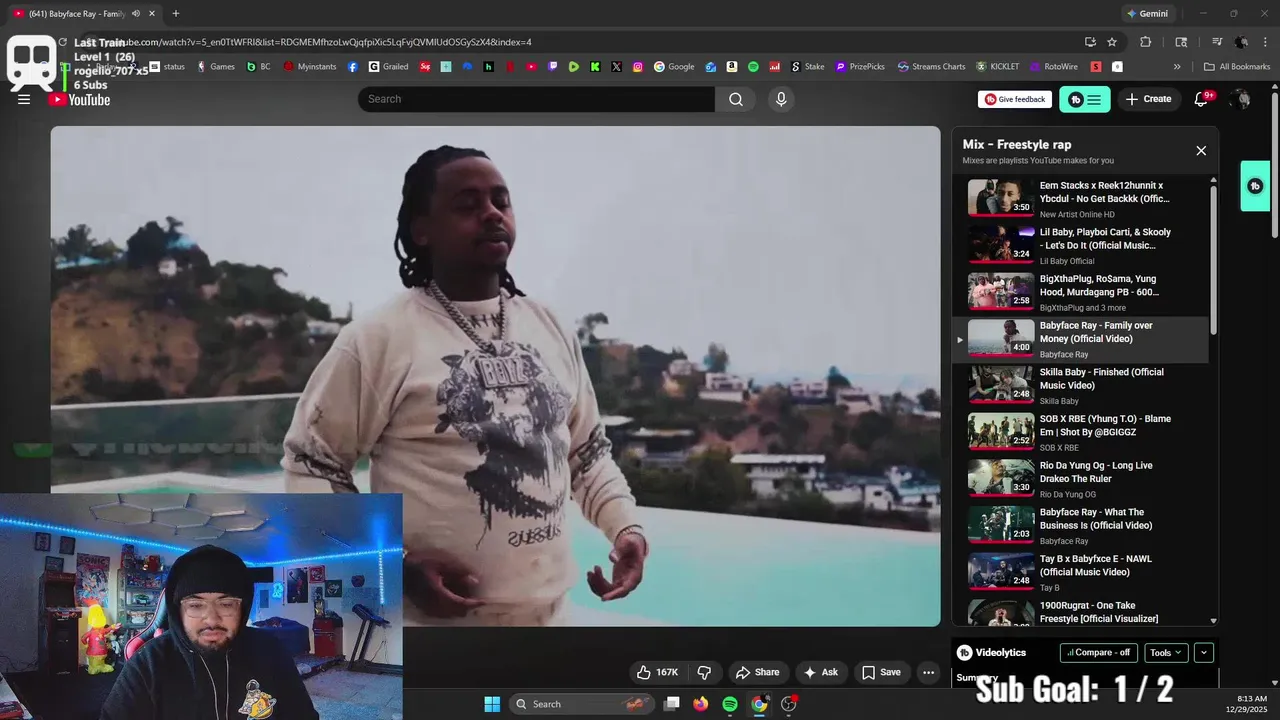Open the Stake bookmark

pos(808,67)
